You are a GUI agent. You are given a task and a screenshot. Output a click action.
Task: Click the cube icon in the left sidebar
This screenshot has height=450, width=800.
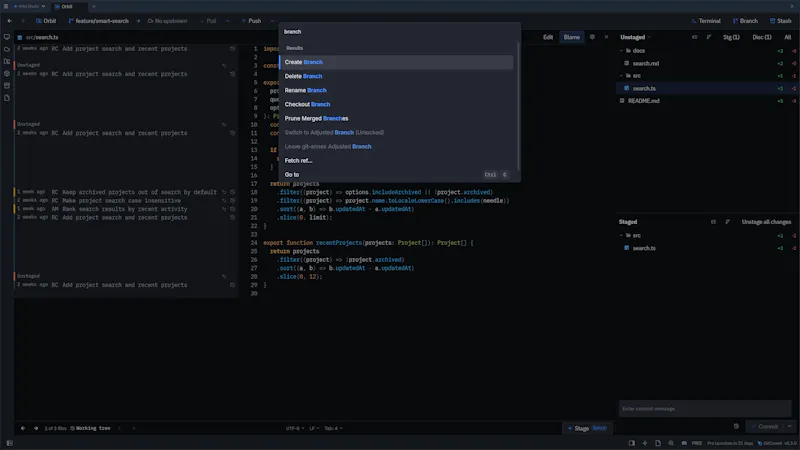(x=7, y=73)
